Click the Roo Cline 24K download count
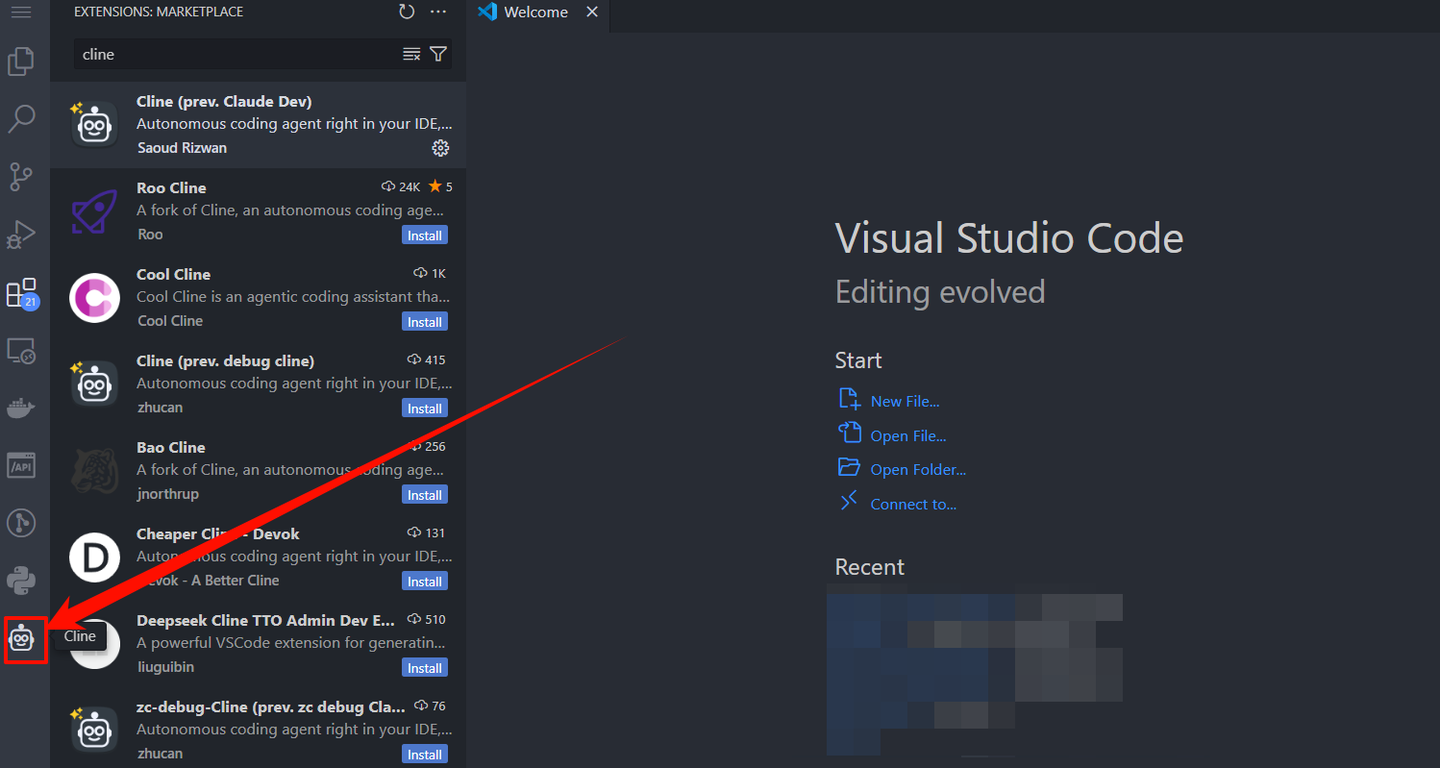 click(401, 187)
